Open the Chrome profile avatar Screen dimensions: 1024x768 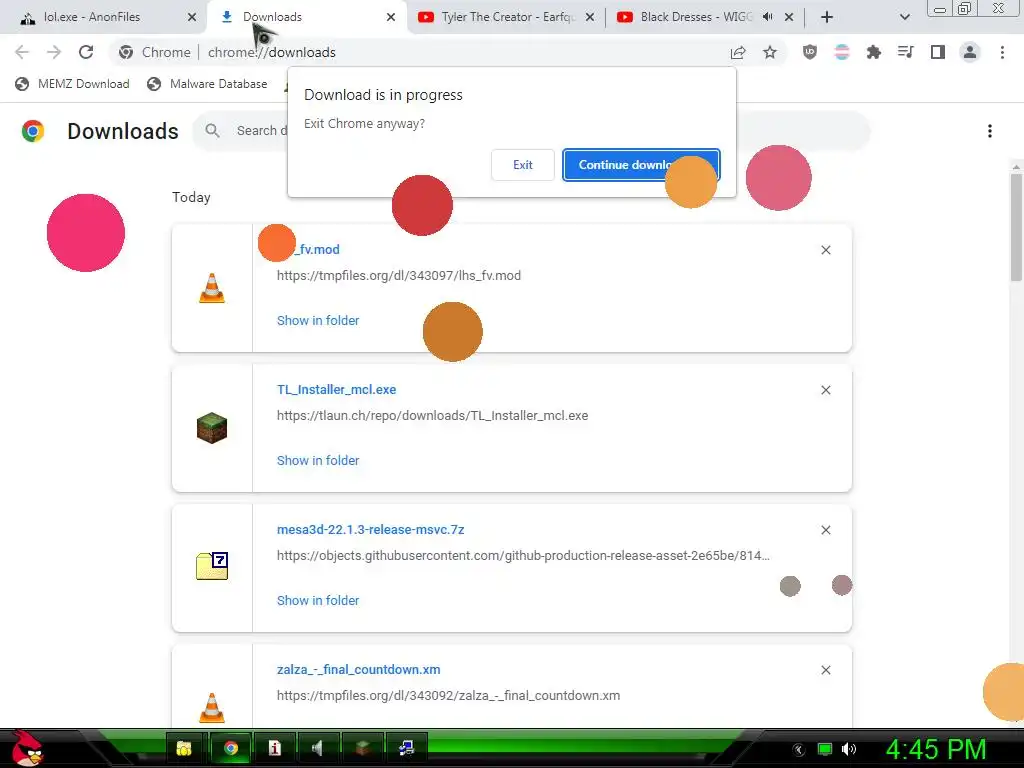point(970,52)
